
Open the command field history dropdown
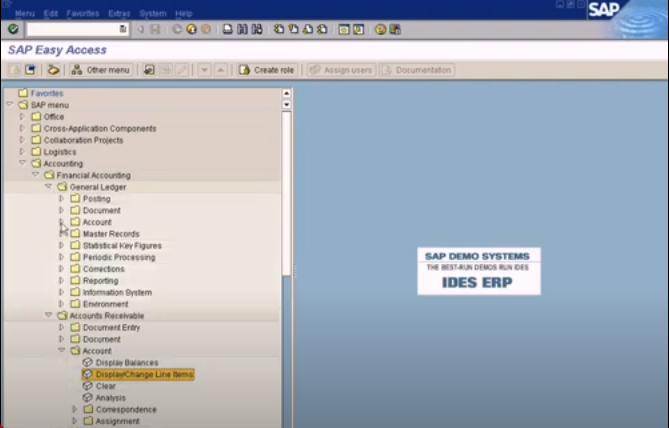click(x=123, y=29)
